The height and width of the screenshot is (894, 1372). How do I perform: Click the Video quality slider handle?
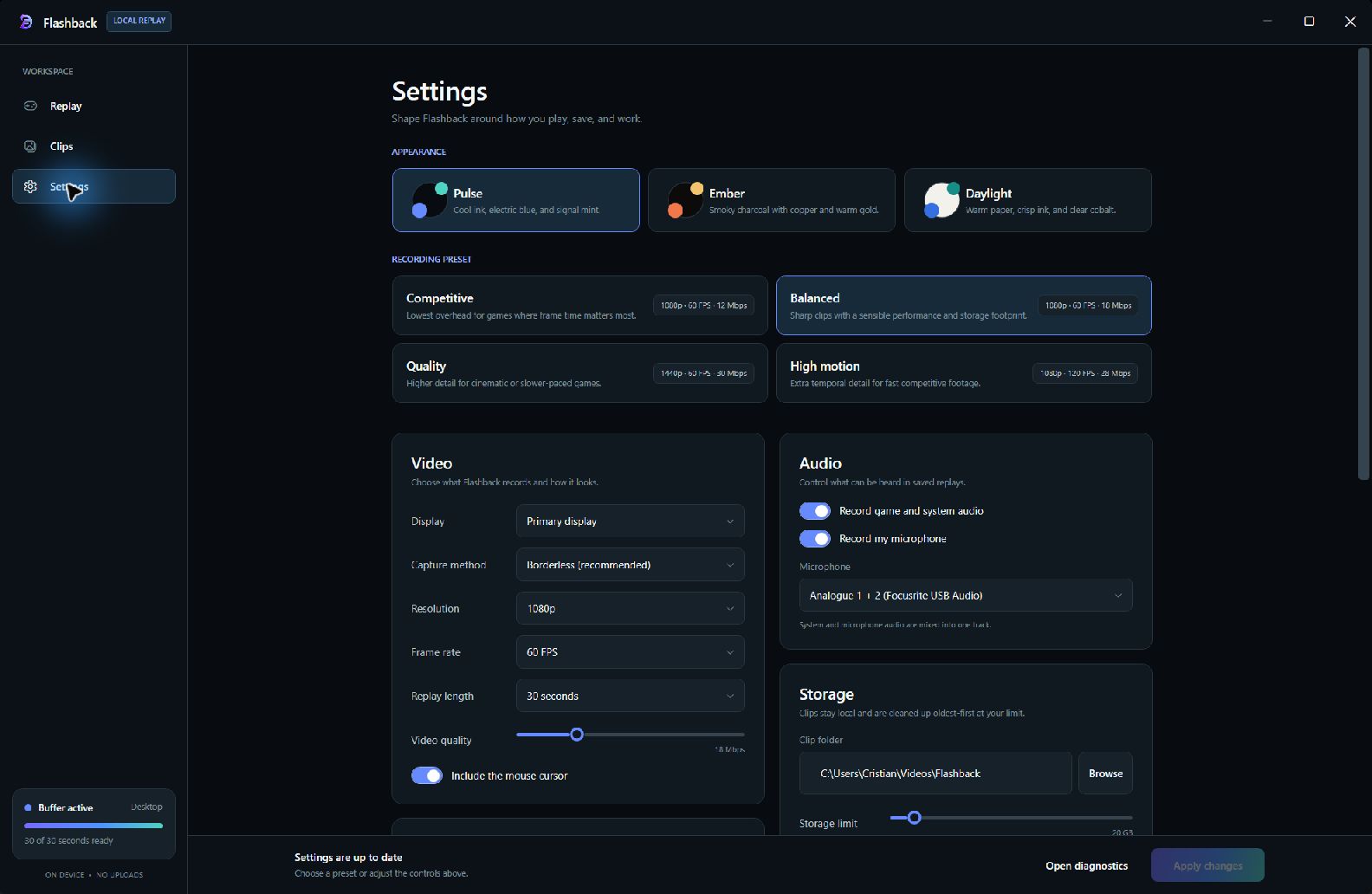click(x=577, y=735)
